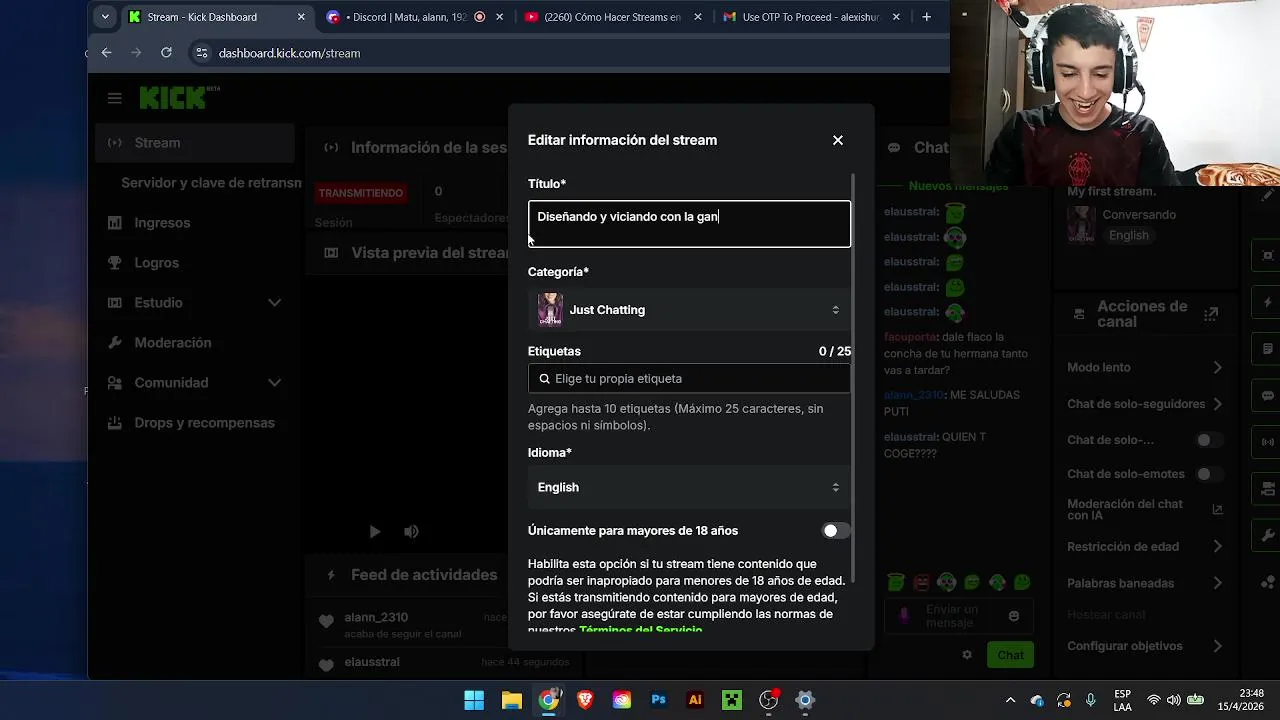Viewport: 1280px width, 720px height.
Task: Click the broadcast signal icon in right rail
Action: coord(1268,442)
